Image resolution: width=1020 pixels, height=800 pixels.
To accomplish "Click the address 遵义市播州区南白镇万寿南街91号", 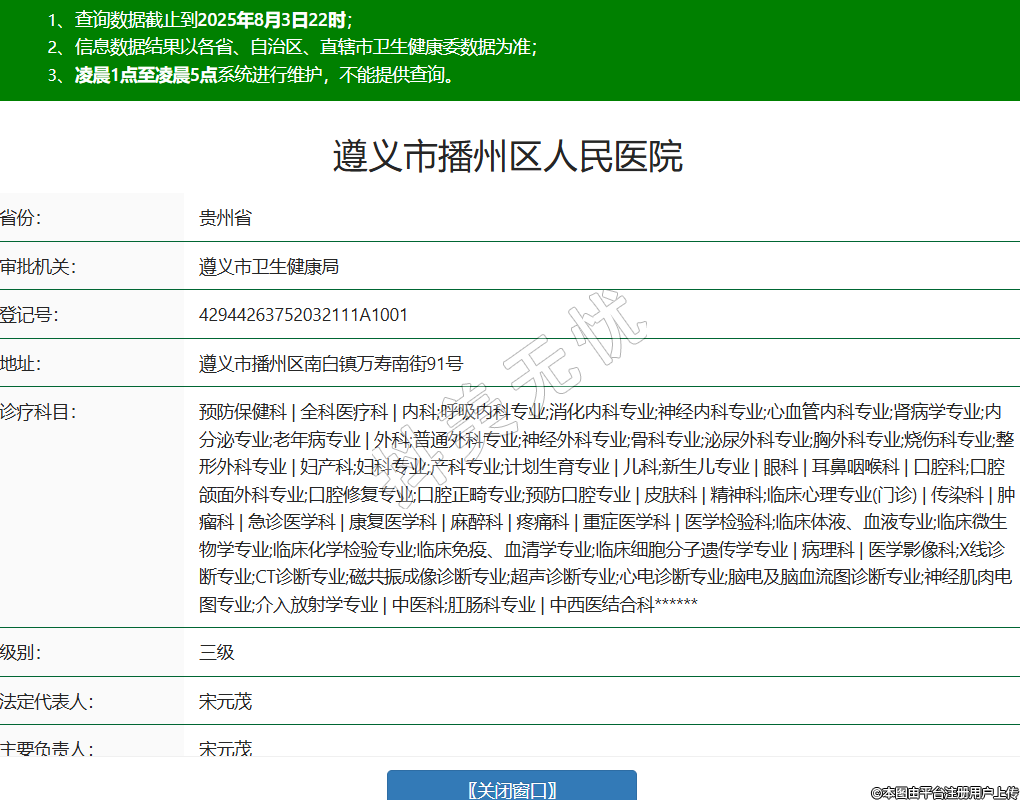I will [x=331, y=364].
